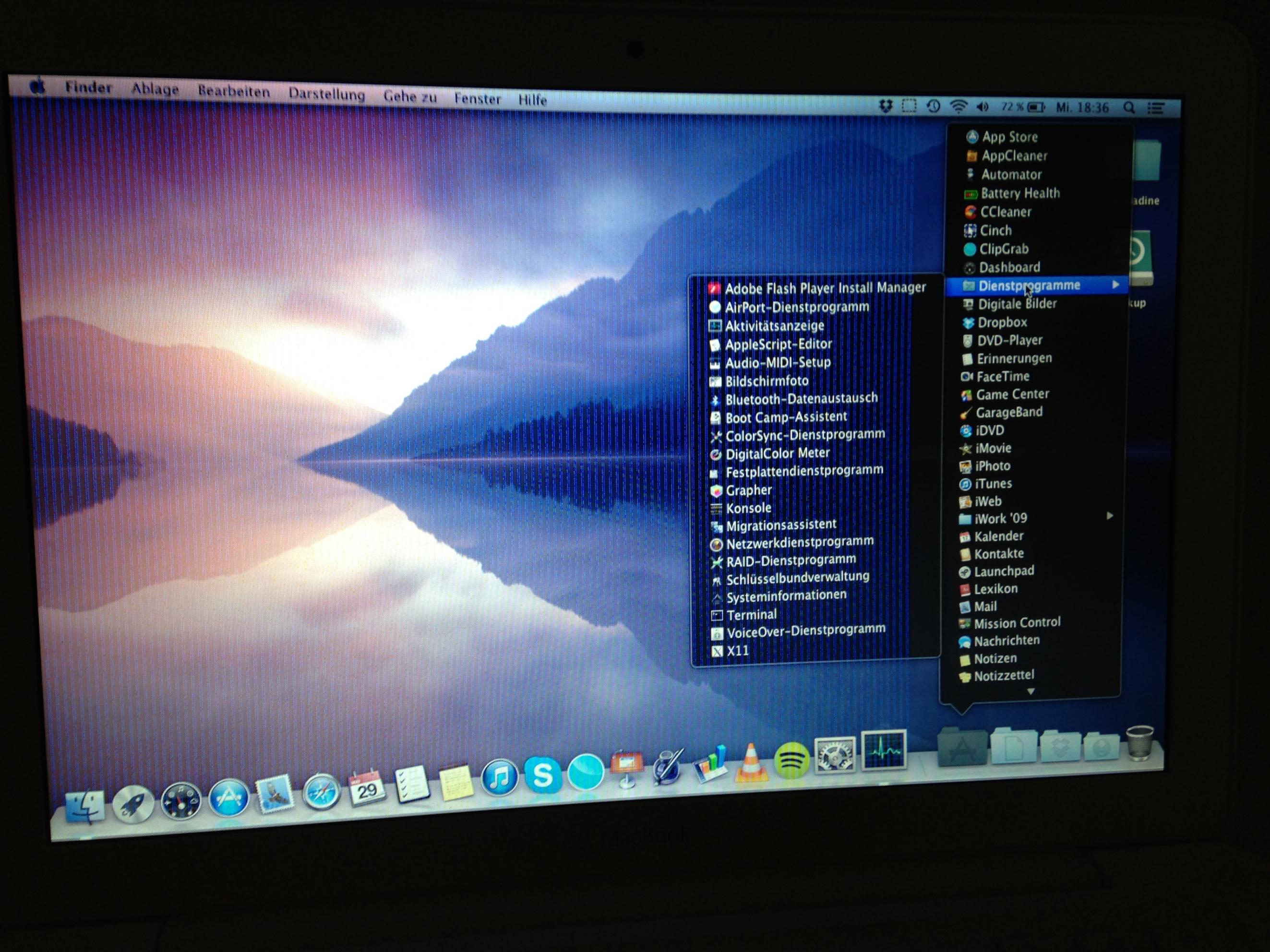Open Spotlight magnifying glass search

coord(1129,108)
